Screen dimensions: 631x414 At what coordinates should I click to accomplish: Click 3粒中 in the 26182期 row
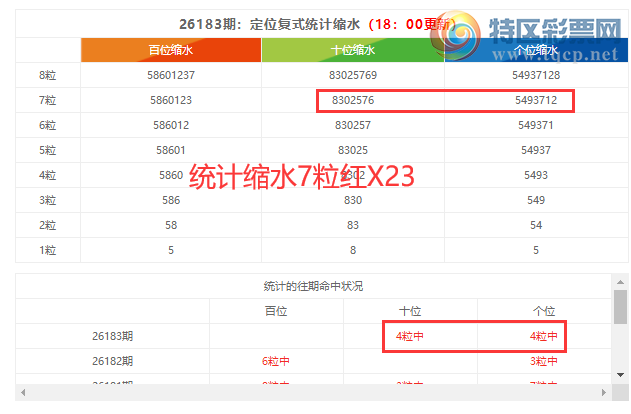click(x=544, y=361)
